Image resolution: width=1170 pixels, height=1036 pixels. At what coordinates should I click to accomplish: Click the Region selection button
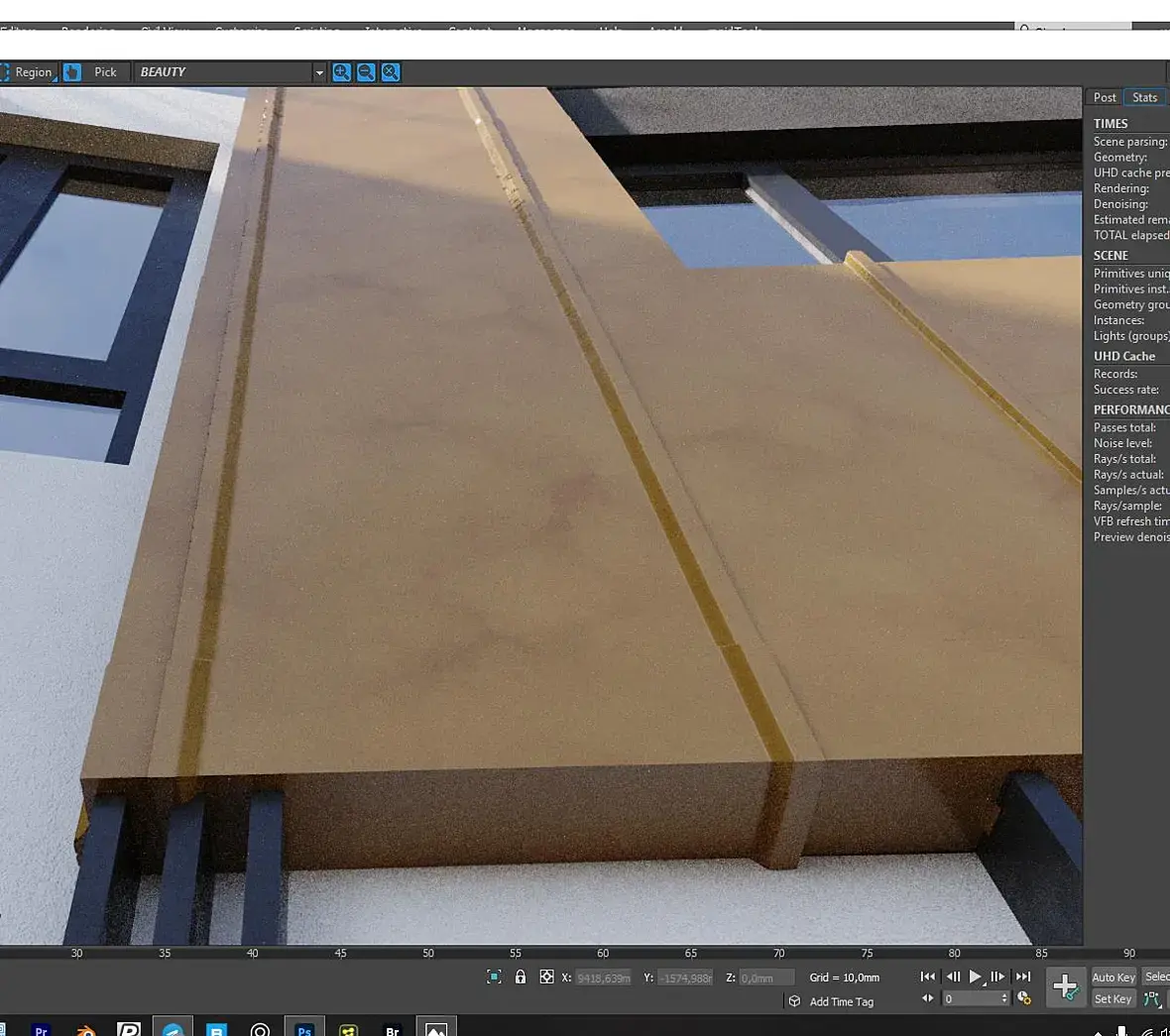point(29,72)
